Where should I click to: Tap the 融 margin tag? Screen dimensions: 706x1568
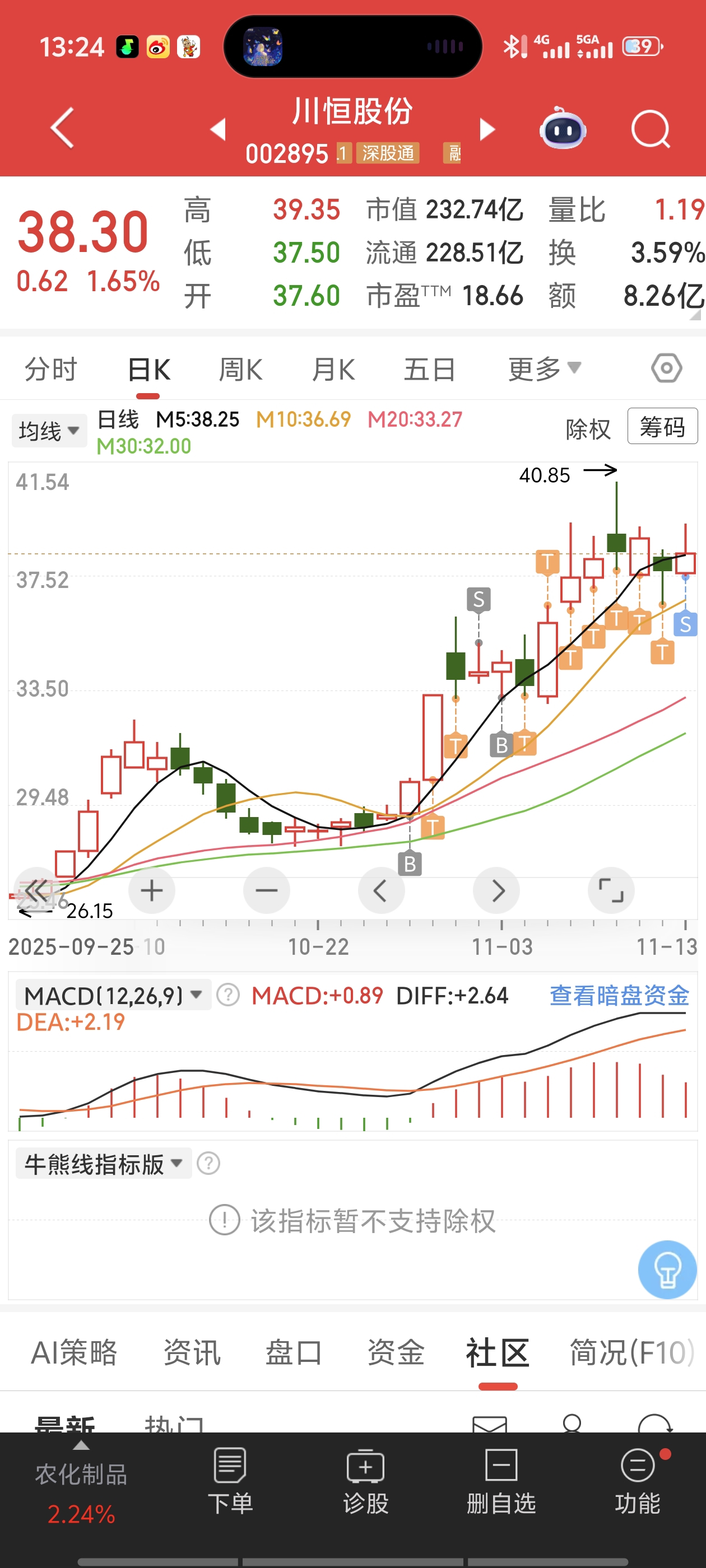(x=452, y=153)
